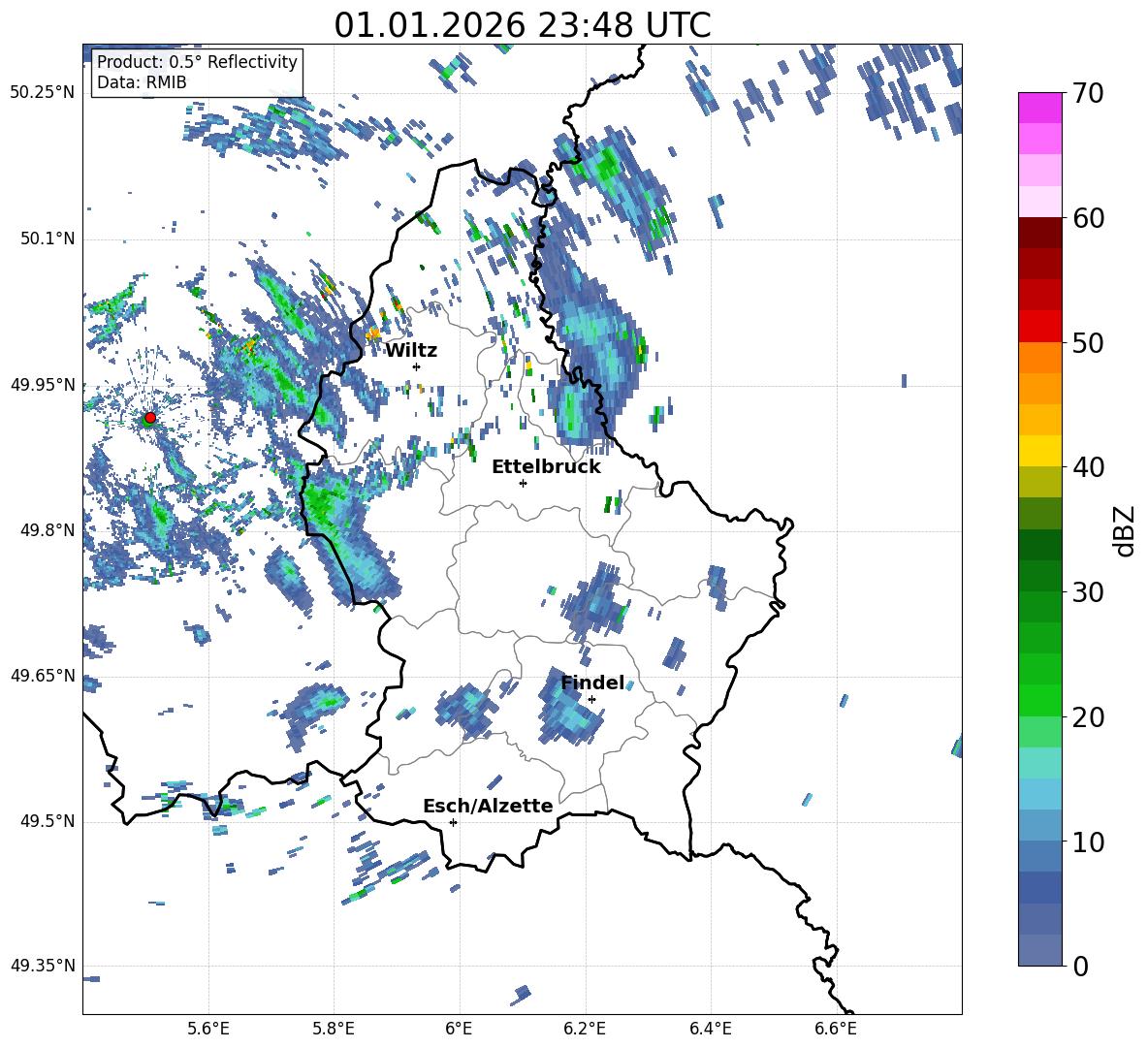1148x1048 pixels.
Task: Click the 50.25°N latitude label
Action: [43, 93]
